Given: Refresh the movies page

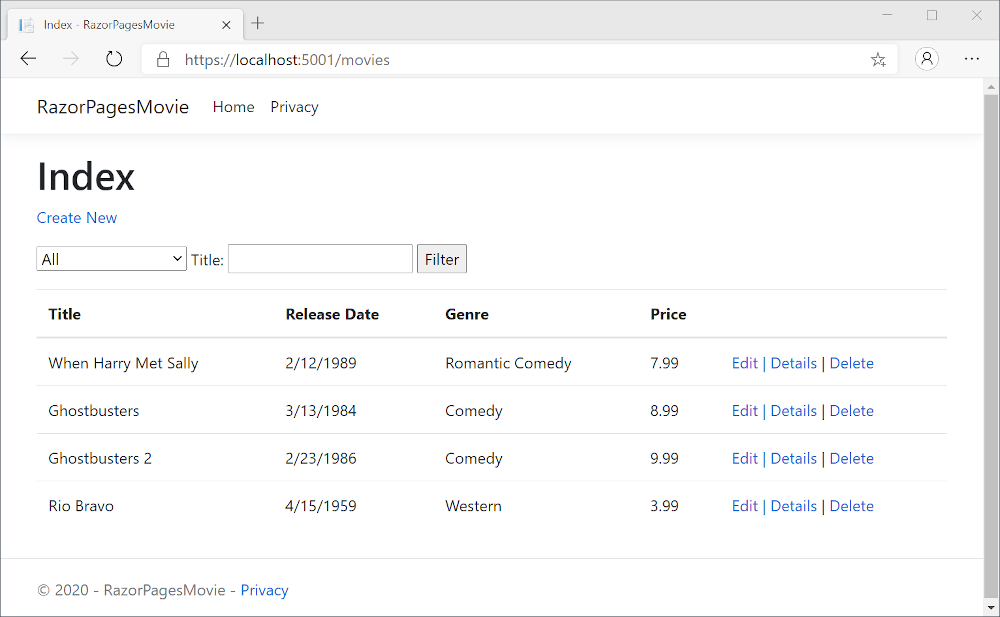Looking at the screenshot, I should pos(113,58).
